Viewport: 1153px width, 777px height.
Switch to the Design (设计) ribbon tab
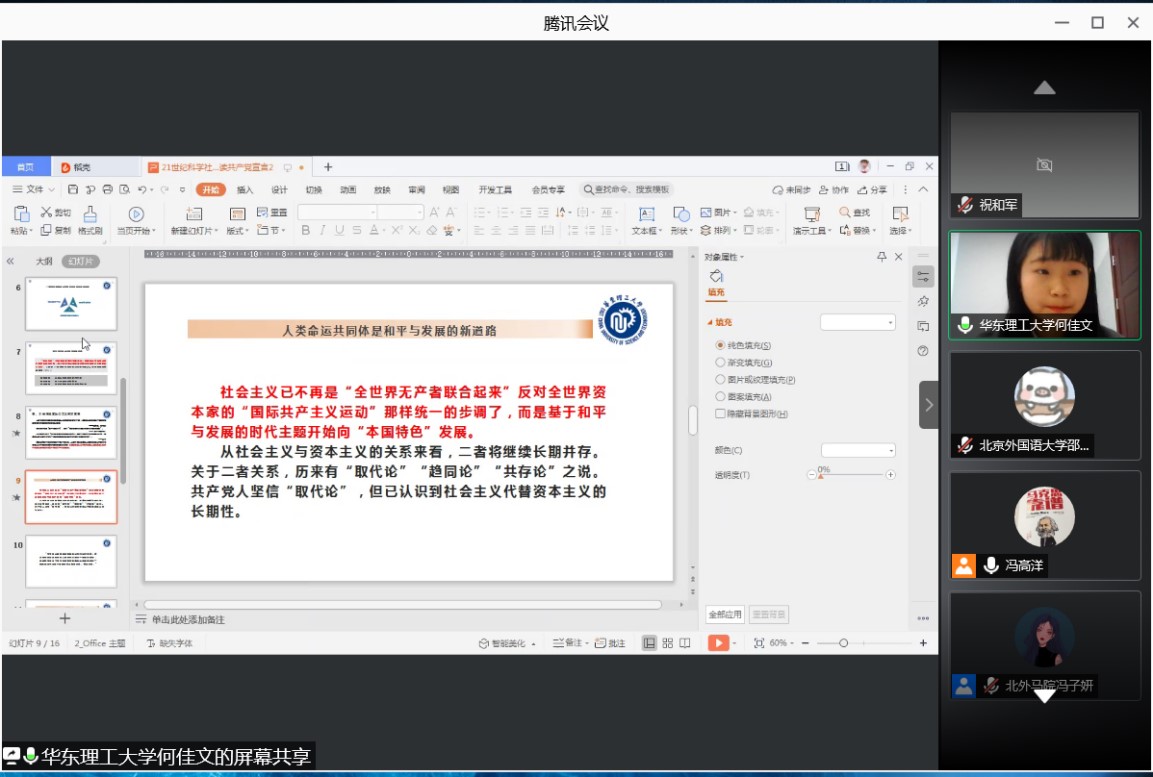tap(279, 190)
